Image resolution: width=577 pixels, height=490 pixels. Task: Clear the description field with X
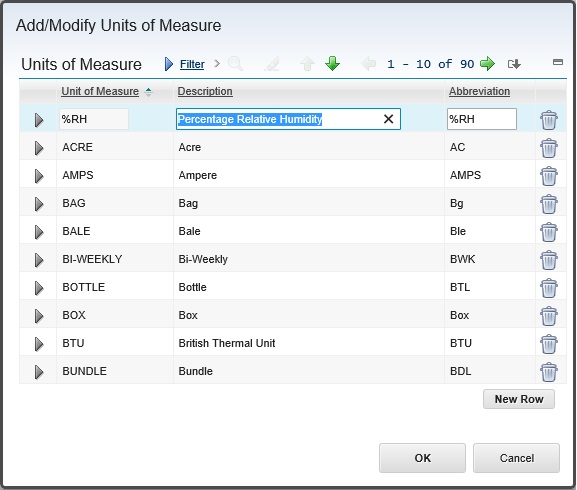tap(389, 119)
